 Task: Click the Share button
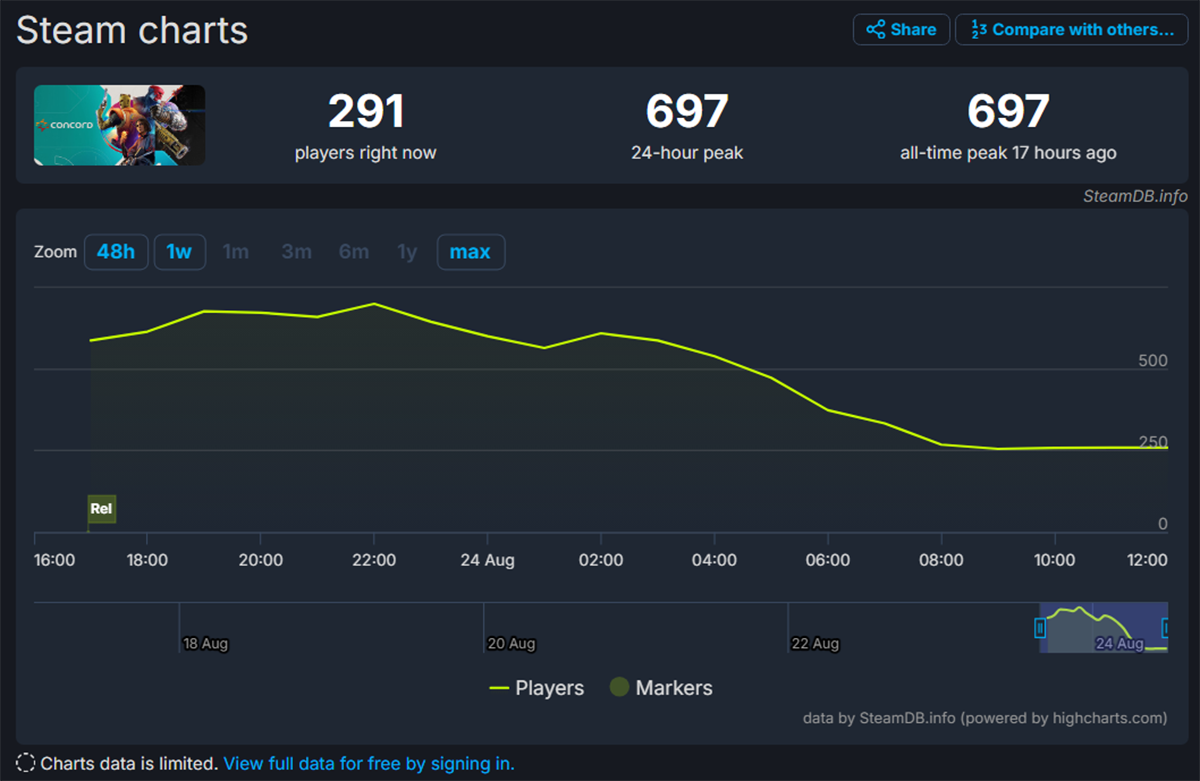tap(900, 29)
